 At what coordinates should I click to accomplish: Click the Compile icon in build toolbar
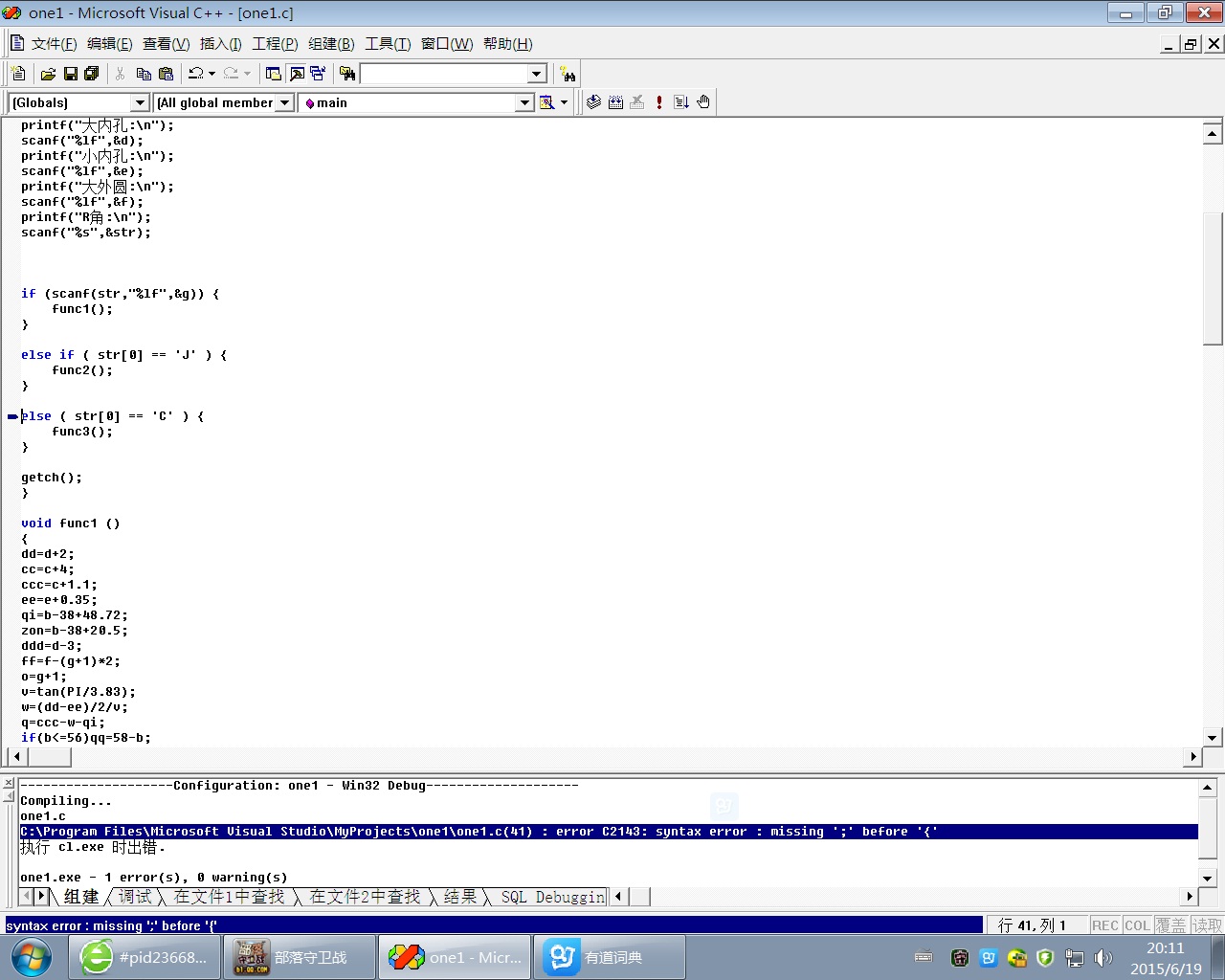click(x=594, y=102)
